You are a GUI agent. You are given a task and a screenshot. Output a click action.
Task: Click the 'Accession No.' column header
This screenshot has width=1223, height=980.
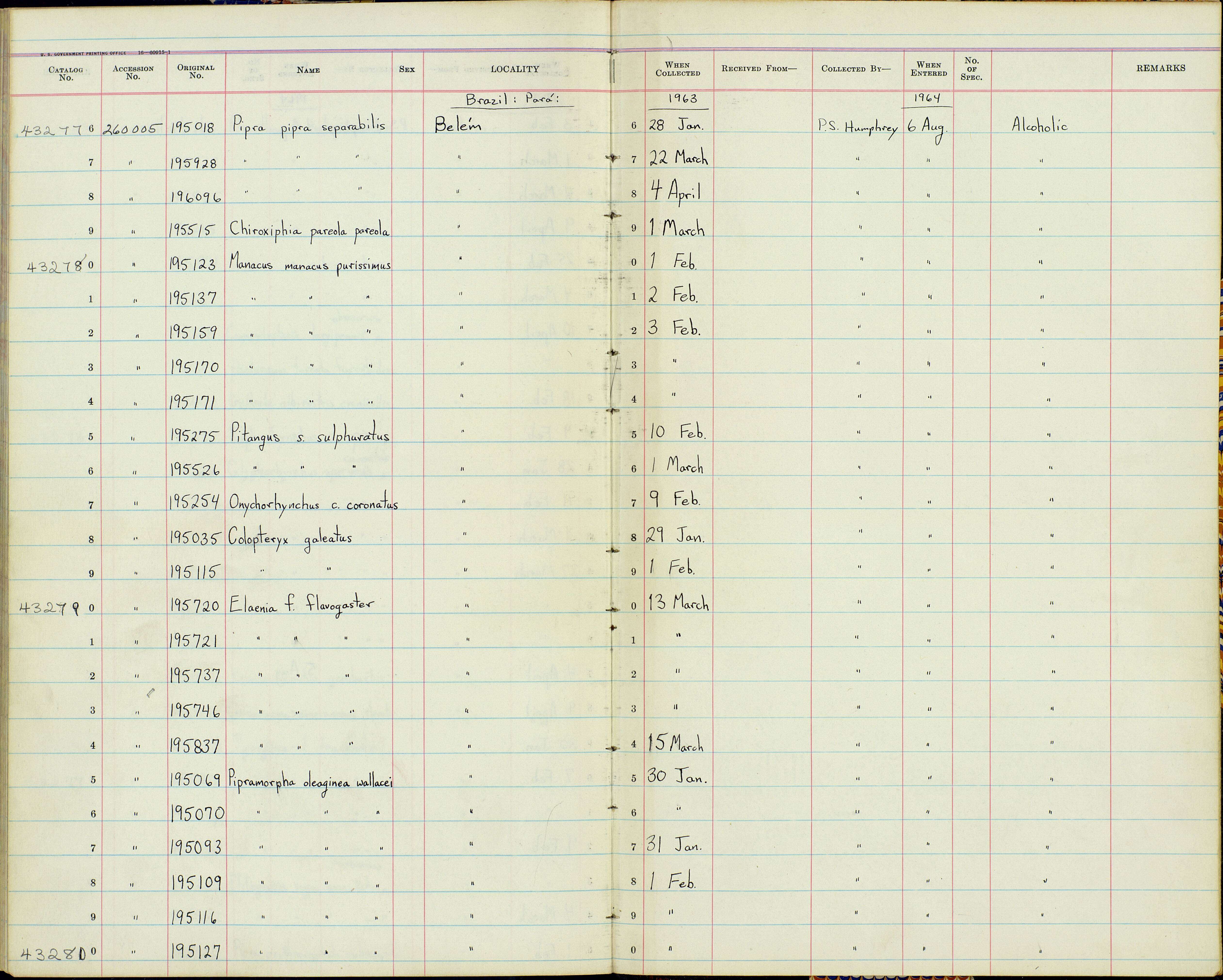point(133,72)
